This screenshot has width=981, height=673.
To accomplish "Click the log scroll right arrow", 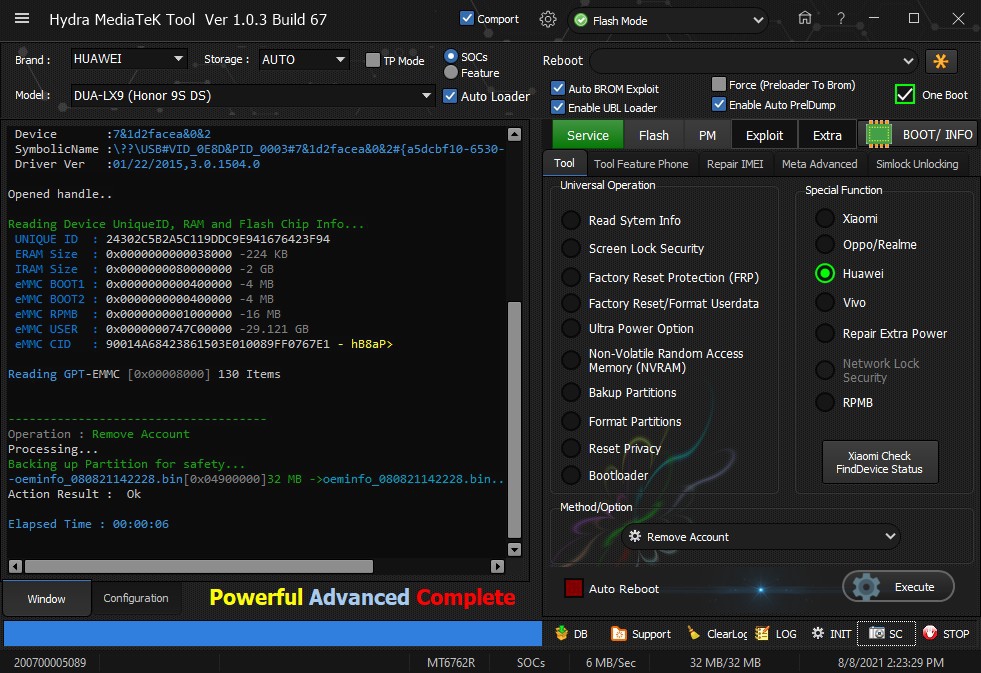I will (x=497, y=566).
